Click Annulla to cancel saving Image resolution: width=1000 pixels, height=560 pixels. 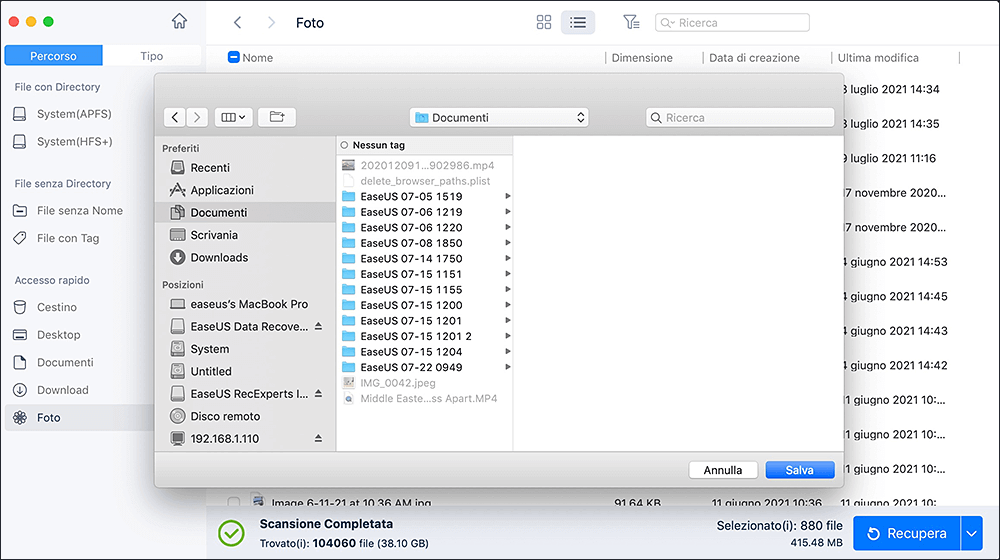click(x=723, y=470)
